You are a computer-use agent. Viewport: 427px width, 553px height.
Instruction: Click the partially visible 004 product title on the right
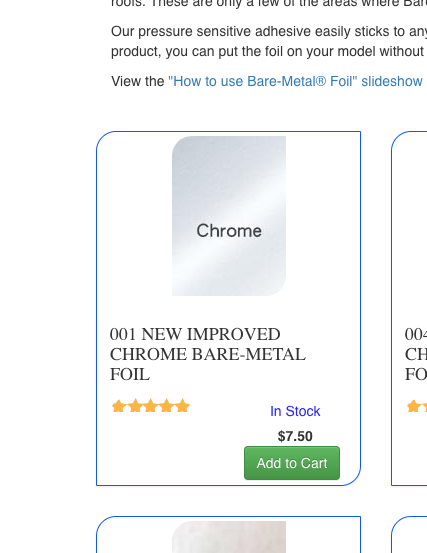pyautogui.click(x=416, y=354)
